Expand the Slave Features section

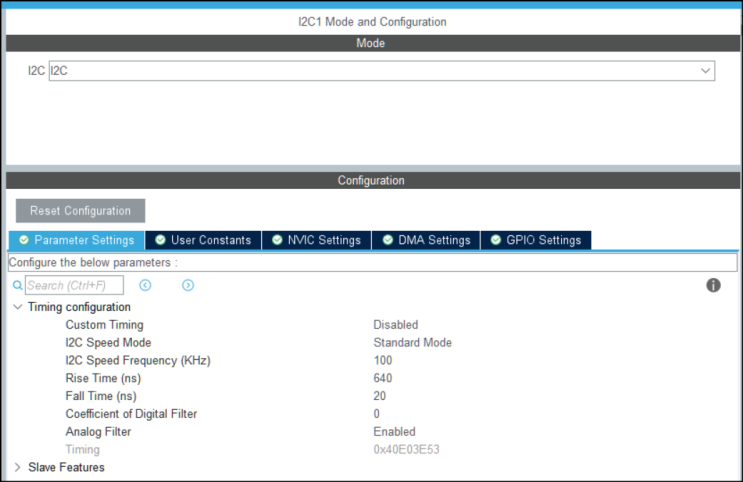click(x=18, y=467)
